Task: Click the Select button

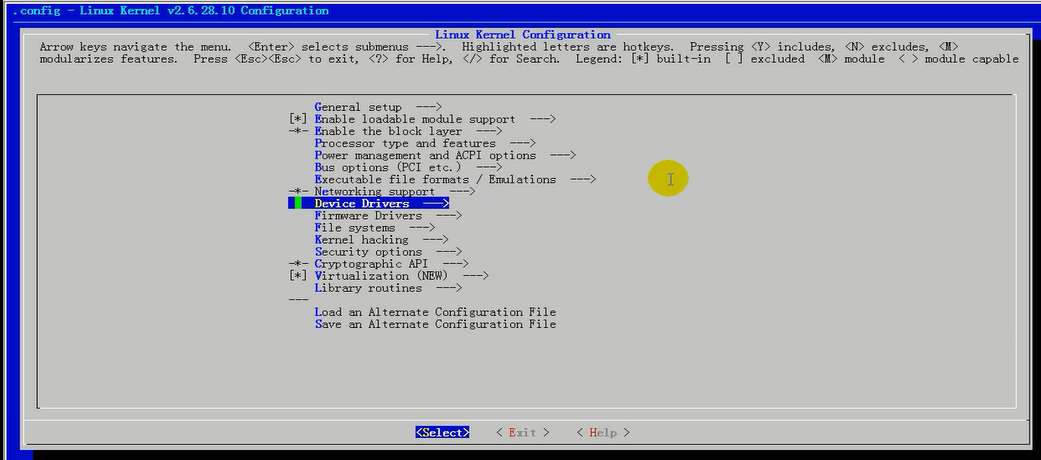Action: click(x=442, y=433)
